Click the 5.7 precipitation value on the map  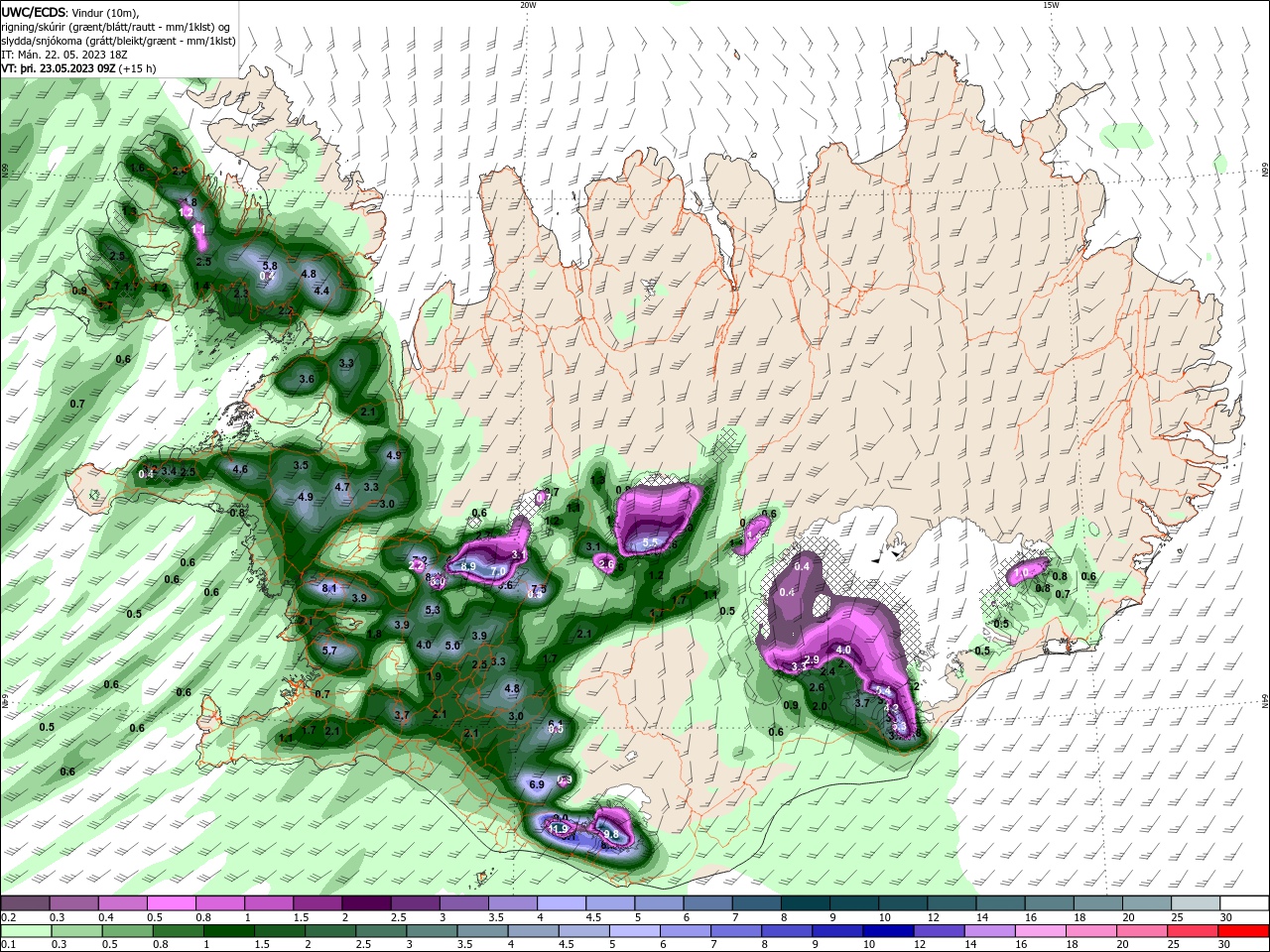click(x=329, y=651)
